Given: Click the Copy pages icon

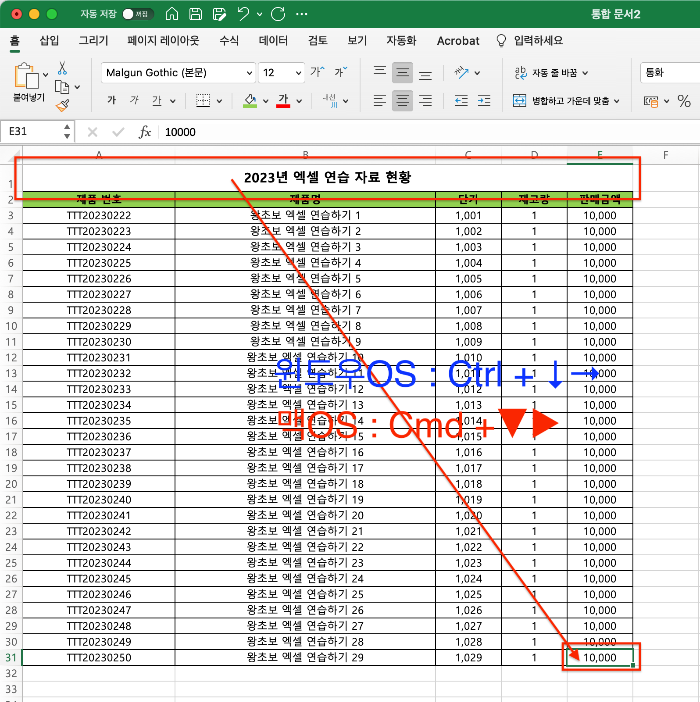Looking at the screenshot, I should [61, 87].
